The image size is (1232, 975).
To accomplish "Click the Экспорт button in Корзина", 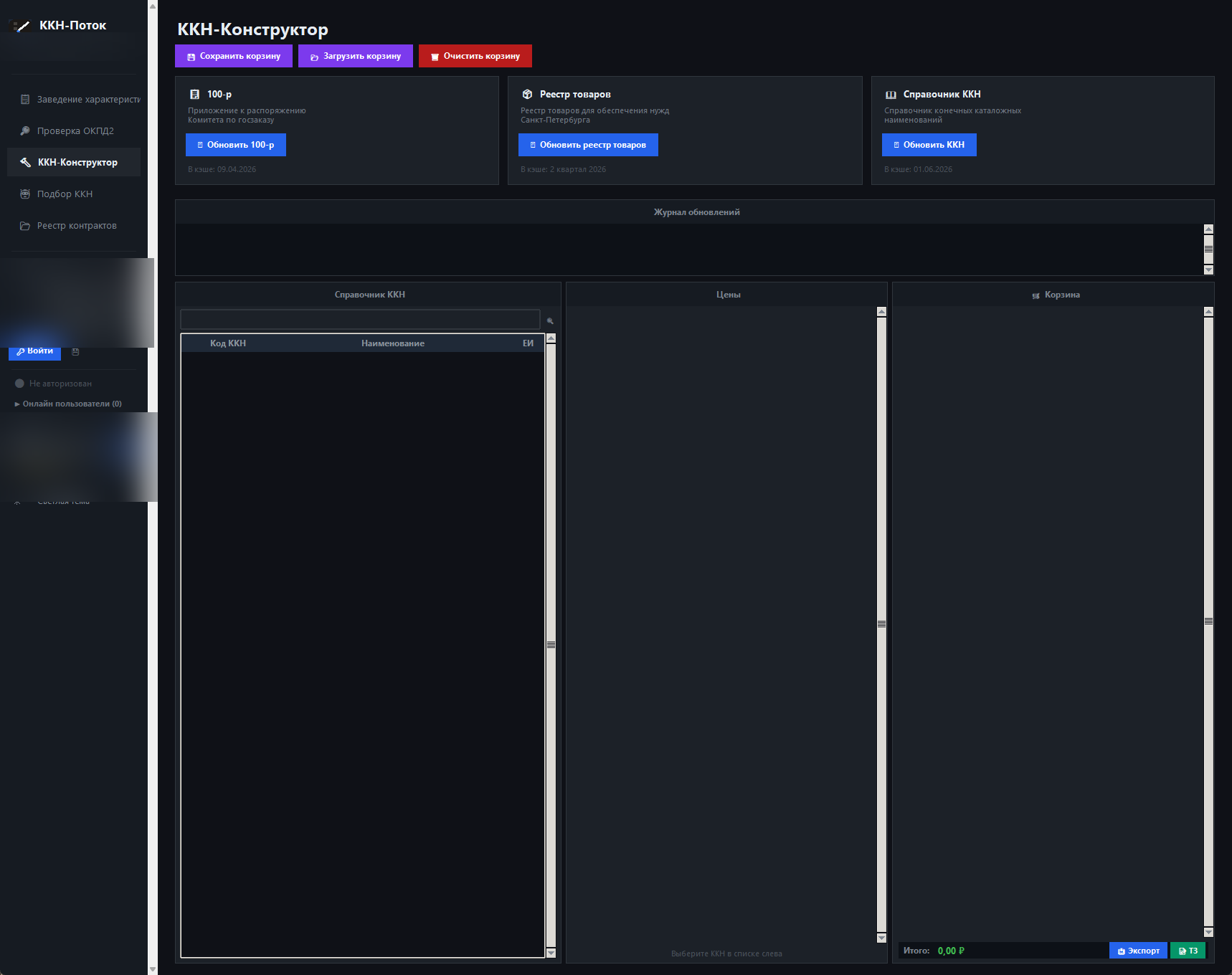I will point(1138,951).
